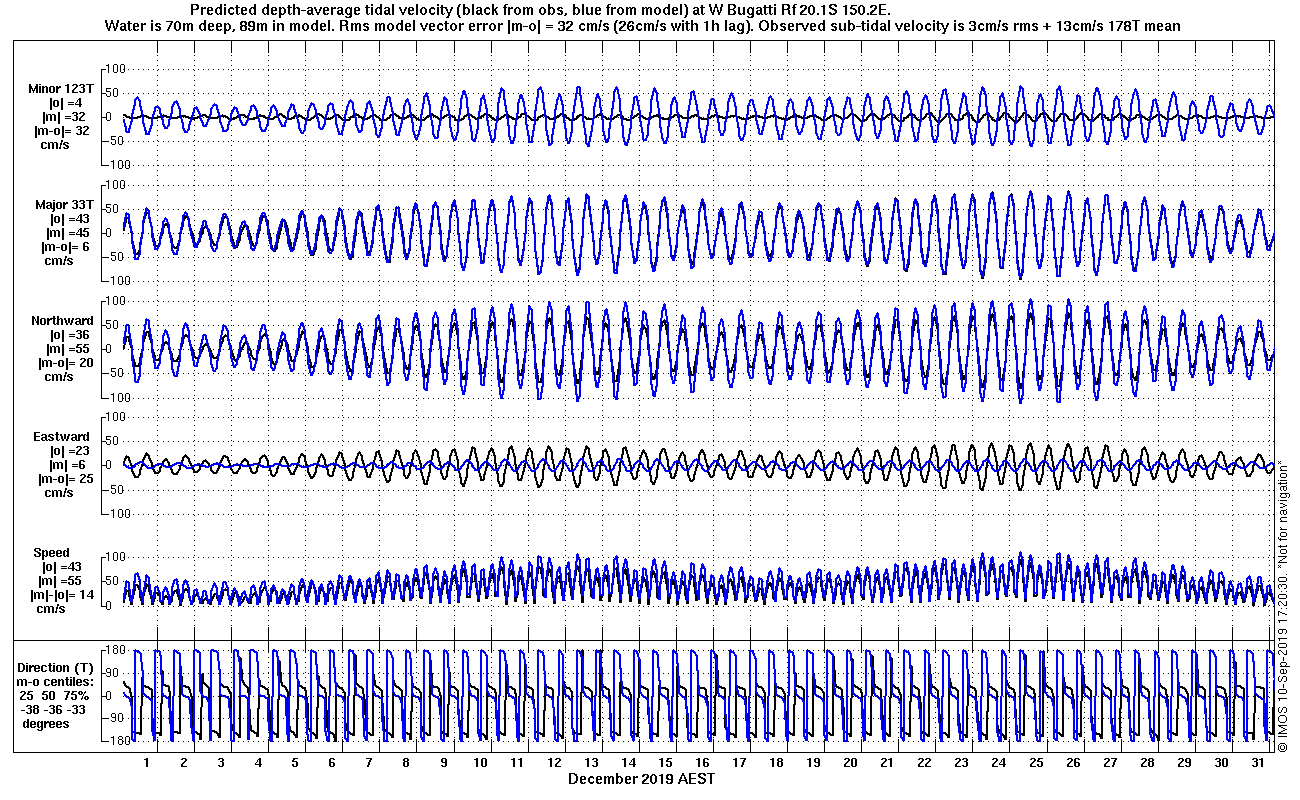Image resolution: width=1300 pixels, height=800 pixels.
Task: Click the 'December 2019 AEST' axis label
Action: [x=641, y=778]
